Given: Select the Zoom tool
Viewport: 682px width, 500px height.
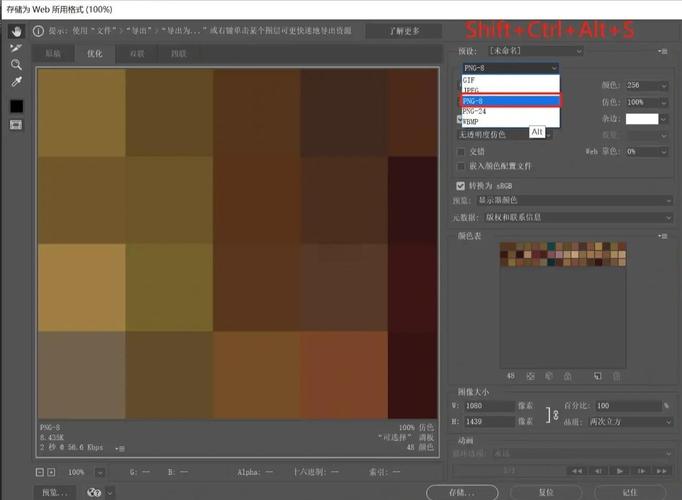Looking at the screenshot, I should 16,64.
